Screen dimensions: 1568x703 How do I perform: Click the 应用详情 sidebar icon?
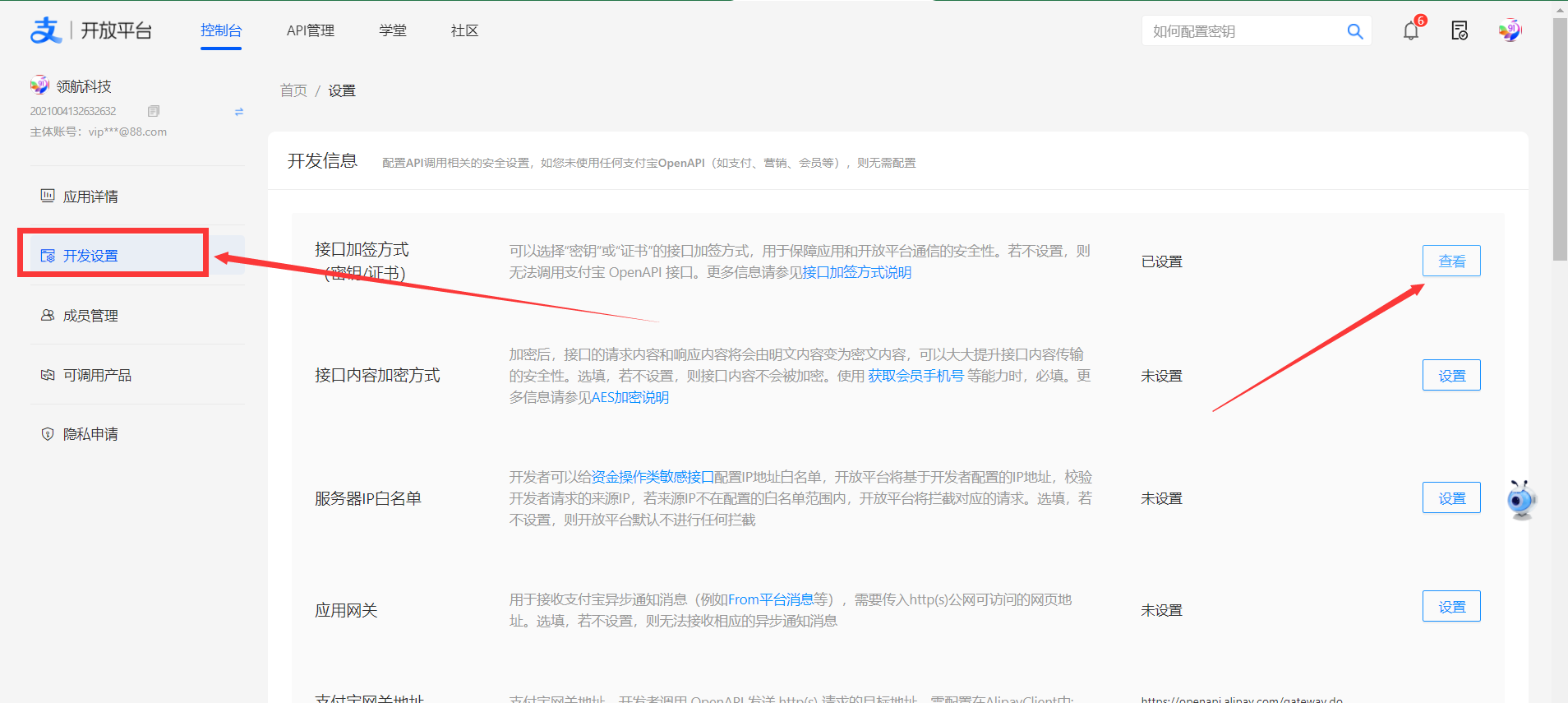click(48, 196)
